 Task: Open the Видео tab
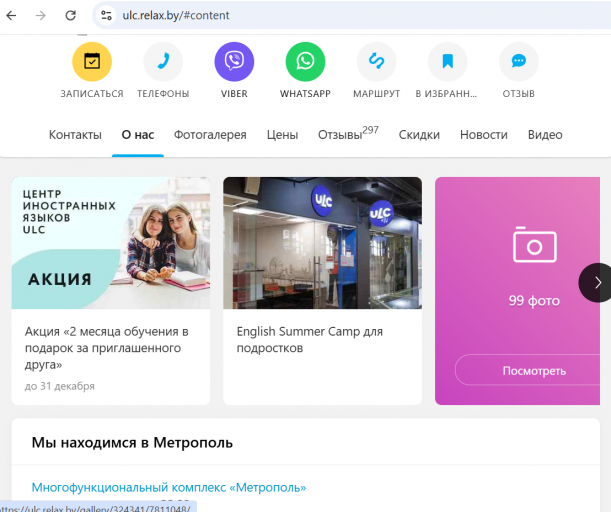pyautogui.click(x=545, y=135)
